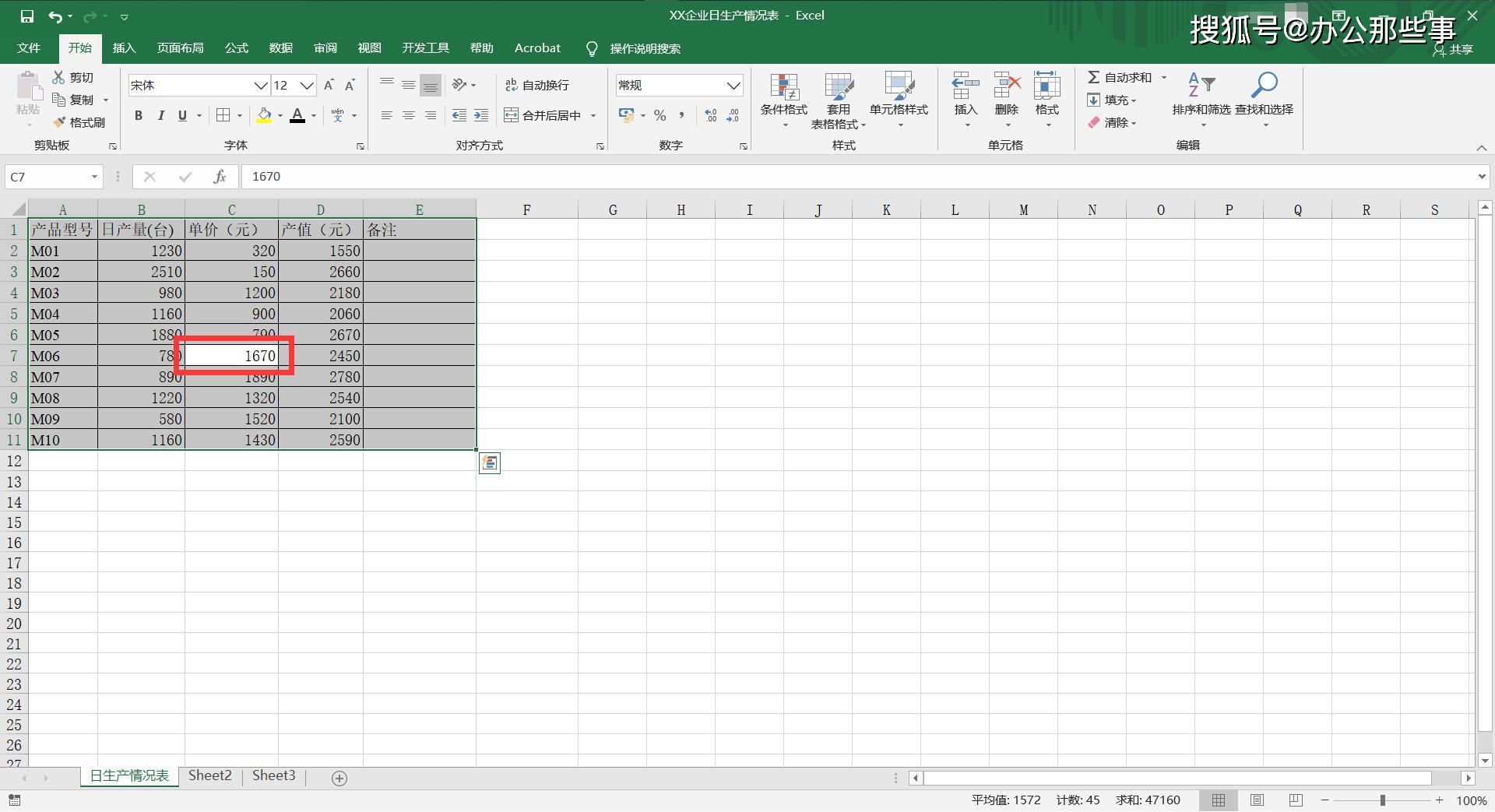Open Find and Select magnifier icon
This screenshot has width=1495, height=812.
[x=1265, y=84]
